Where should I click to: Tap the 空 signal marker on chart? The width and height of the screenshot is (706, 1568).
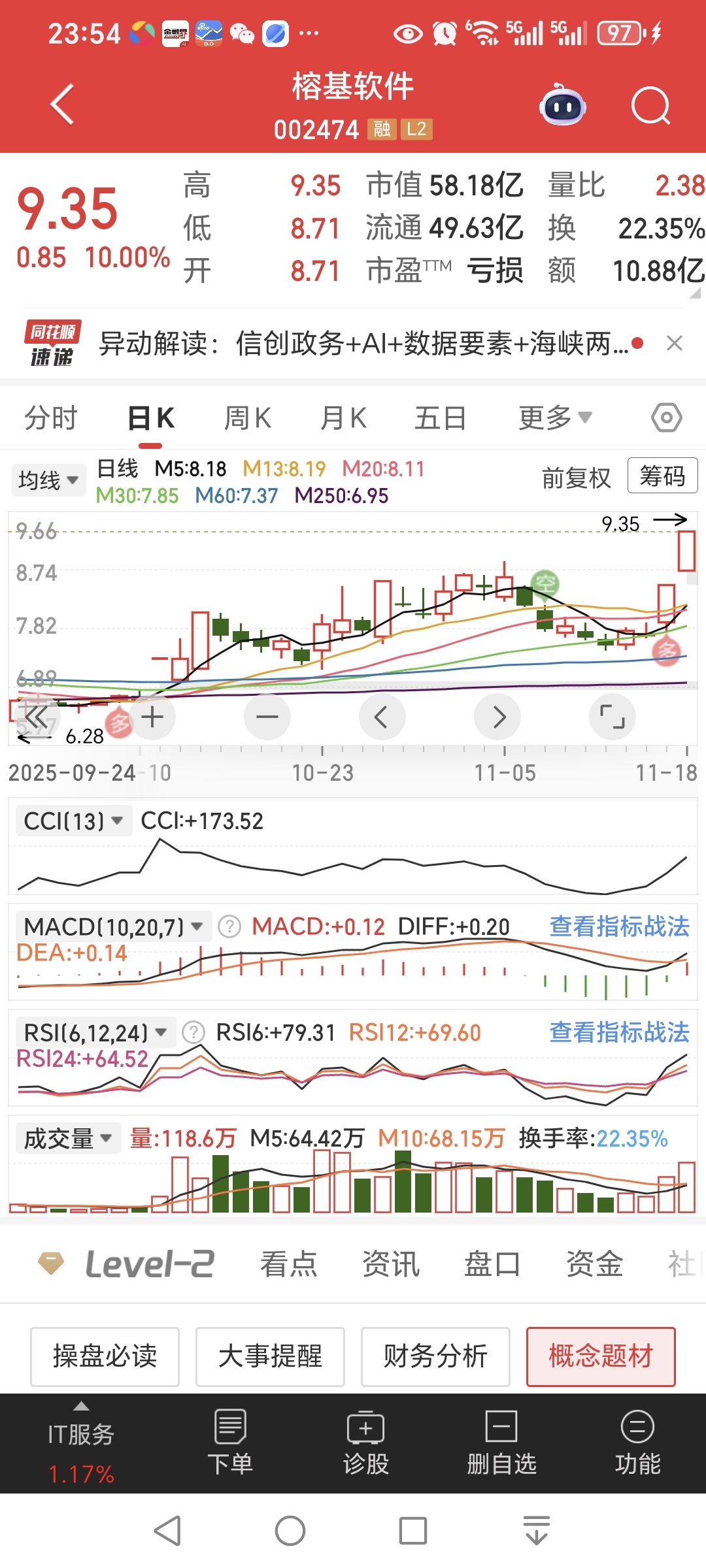tap(545, 583)
